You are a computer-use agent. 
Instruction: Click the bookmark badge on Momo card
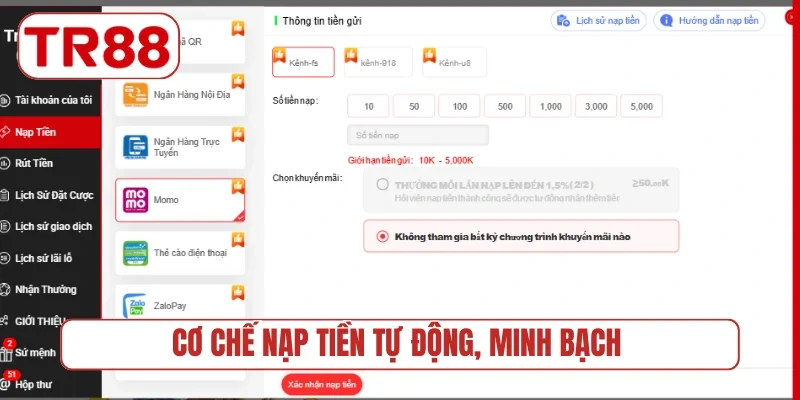click(238, 186)
